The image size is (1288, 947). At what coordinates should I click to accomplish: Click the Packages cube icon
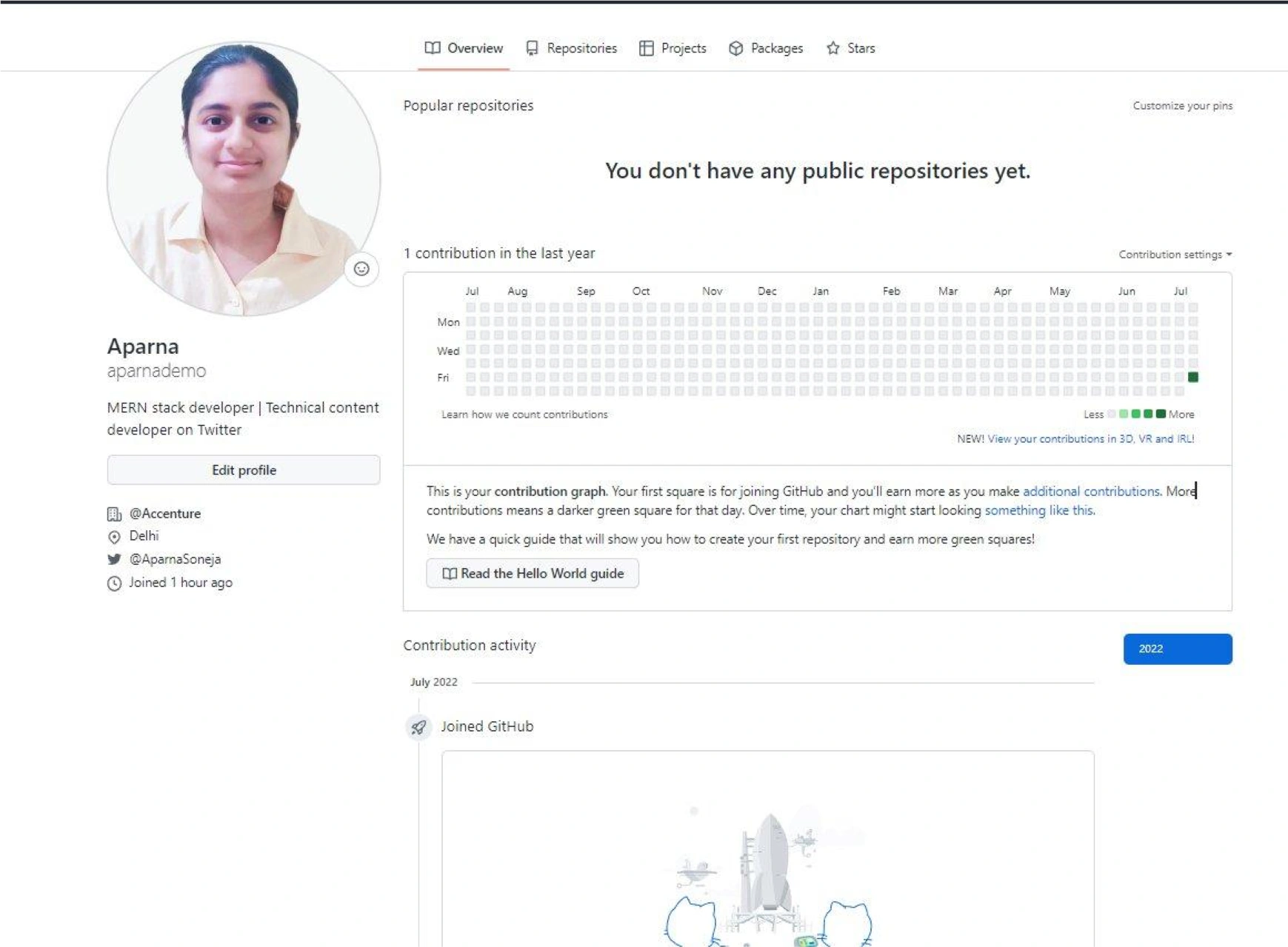pyautogui.click(x=735, y=48)
